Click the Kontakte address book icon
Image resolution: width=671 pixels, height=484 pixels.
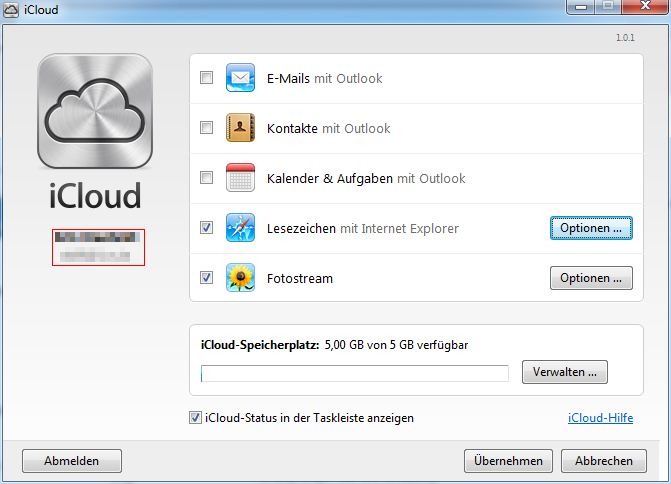pos(241,128)
